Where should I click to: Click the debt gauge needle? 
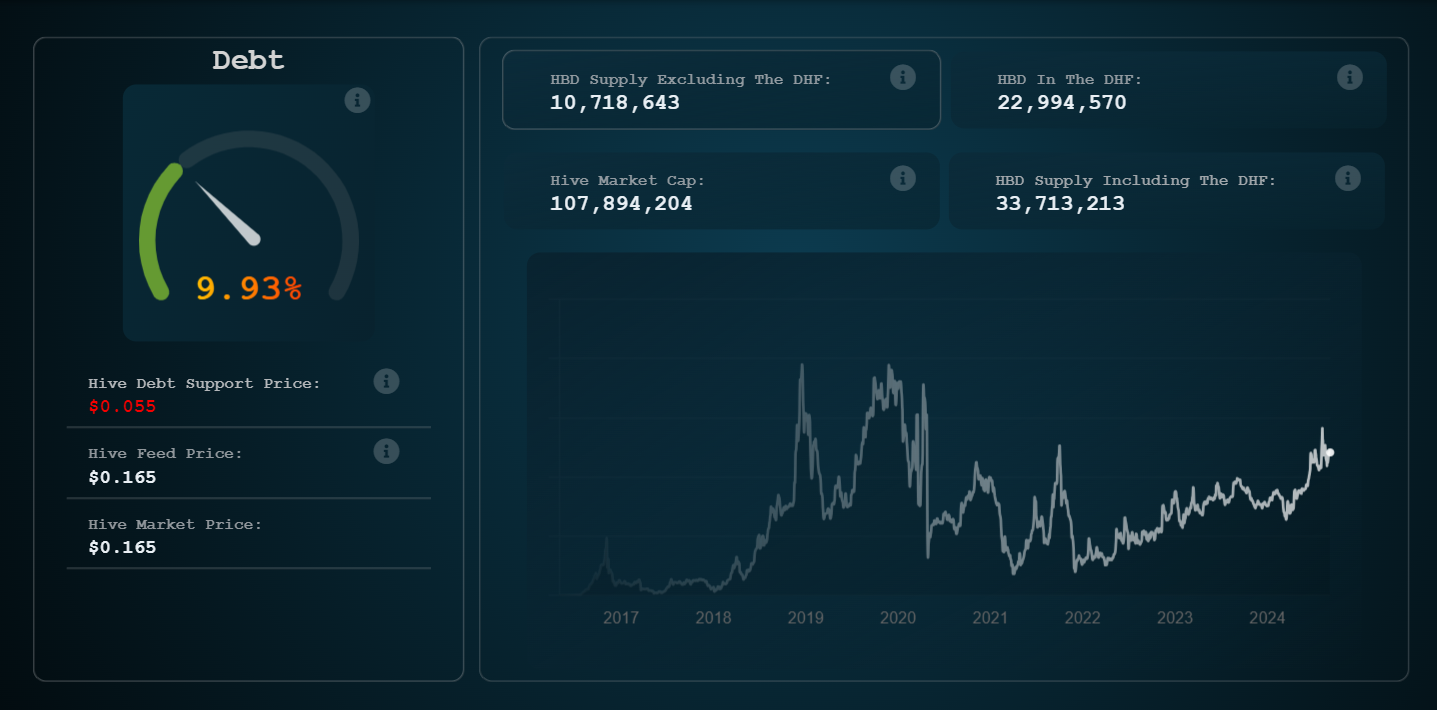(228, 213)
